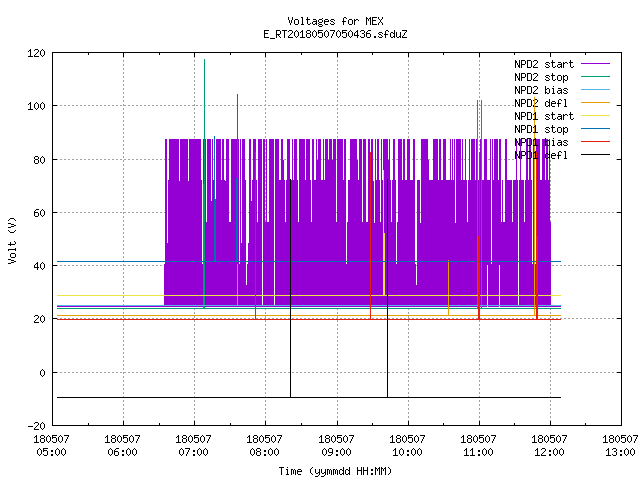The image size is (640, 480).
Task: Click the y-axis tick label 0
Action: [x=42, y=373]
